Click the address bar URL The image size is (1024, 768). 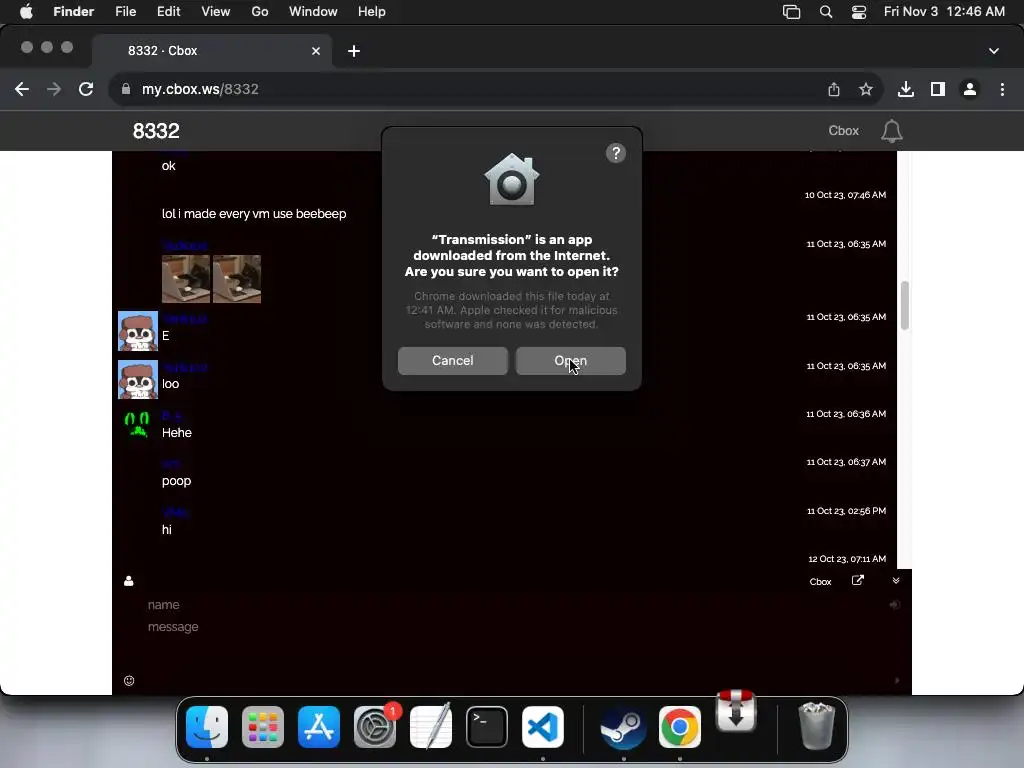coord(200,89)
